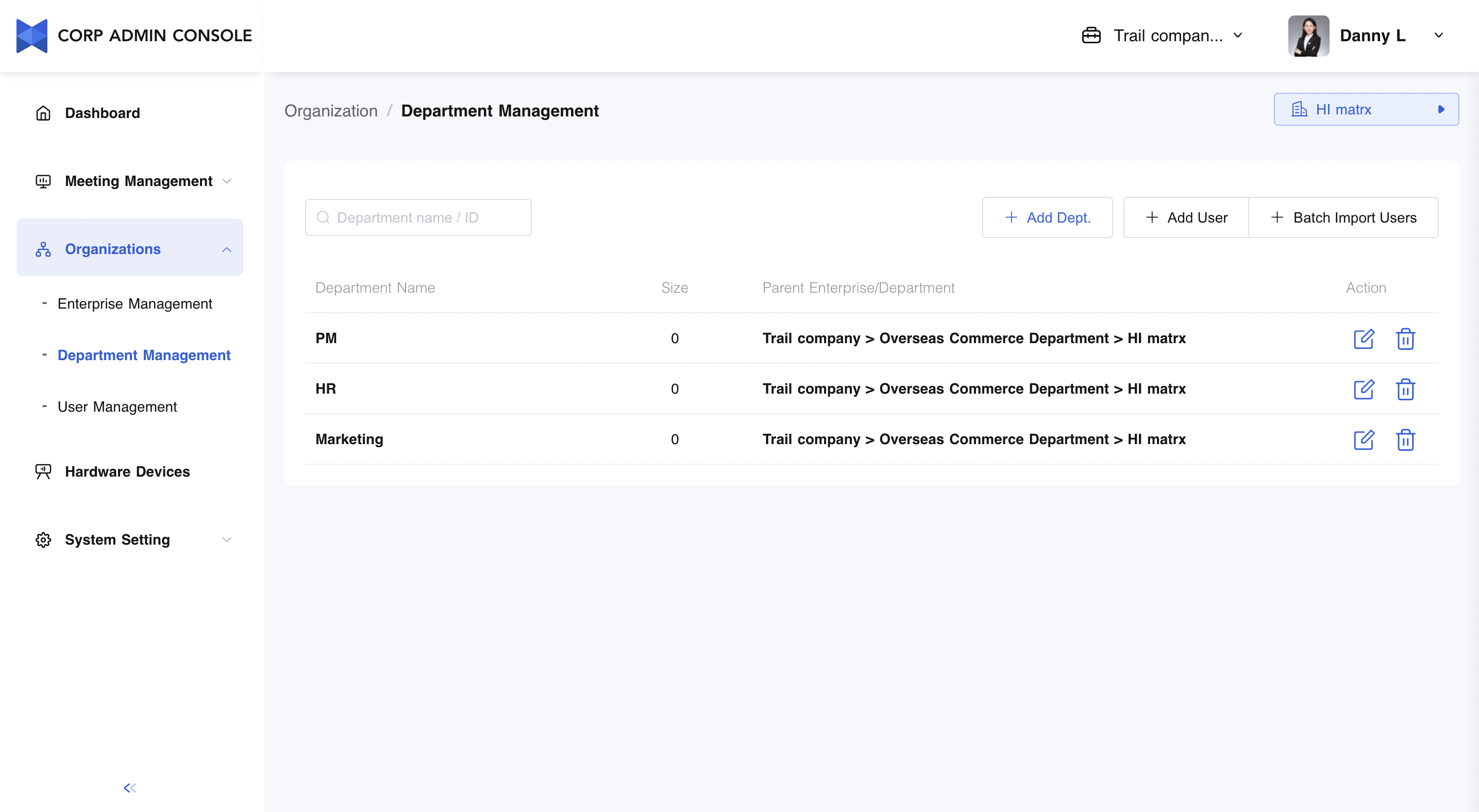Delete the HR department via trash icon
The width and height of the screenshot is (1479, 812).
tap(1405, 389)
